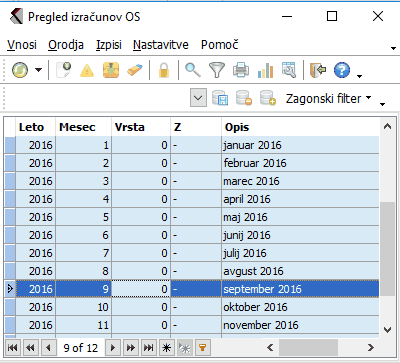Viewport: 400px width, 363px height.
Task: Click the navigator orange filter button
Action: click(x=202, y=348)
